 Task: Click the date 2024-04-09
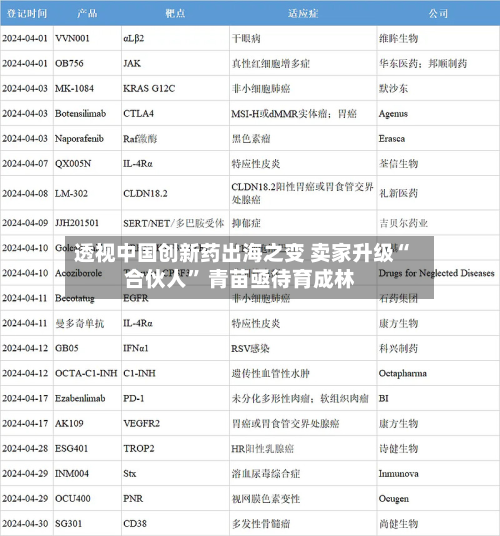tap(25, 223)
